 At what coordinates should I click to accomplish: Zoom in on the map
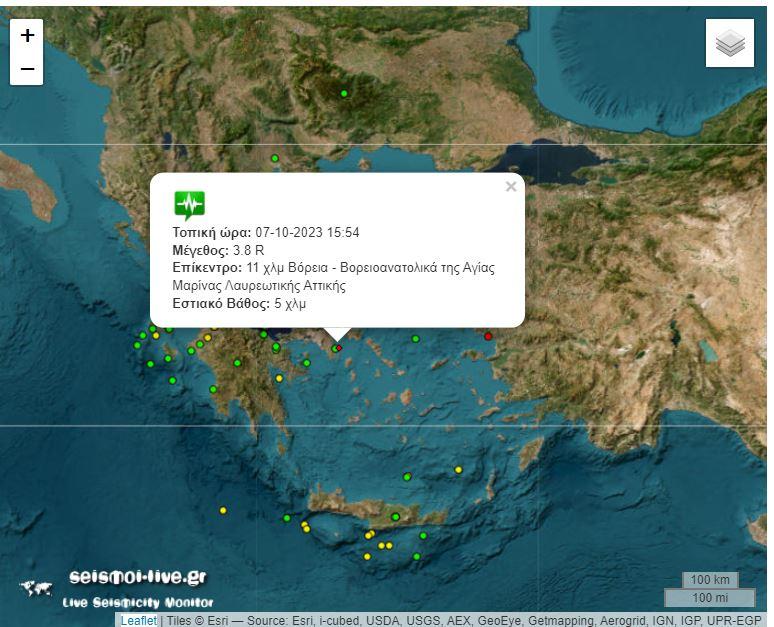click(27, 35)
